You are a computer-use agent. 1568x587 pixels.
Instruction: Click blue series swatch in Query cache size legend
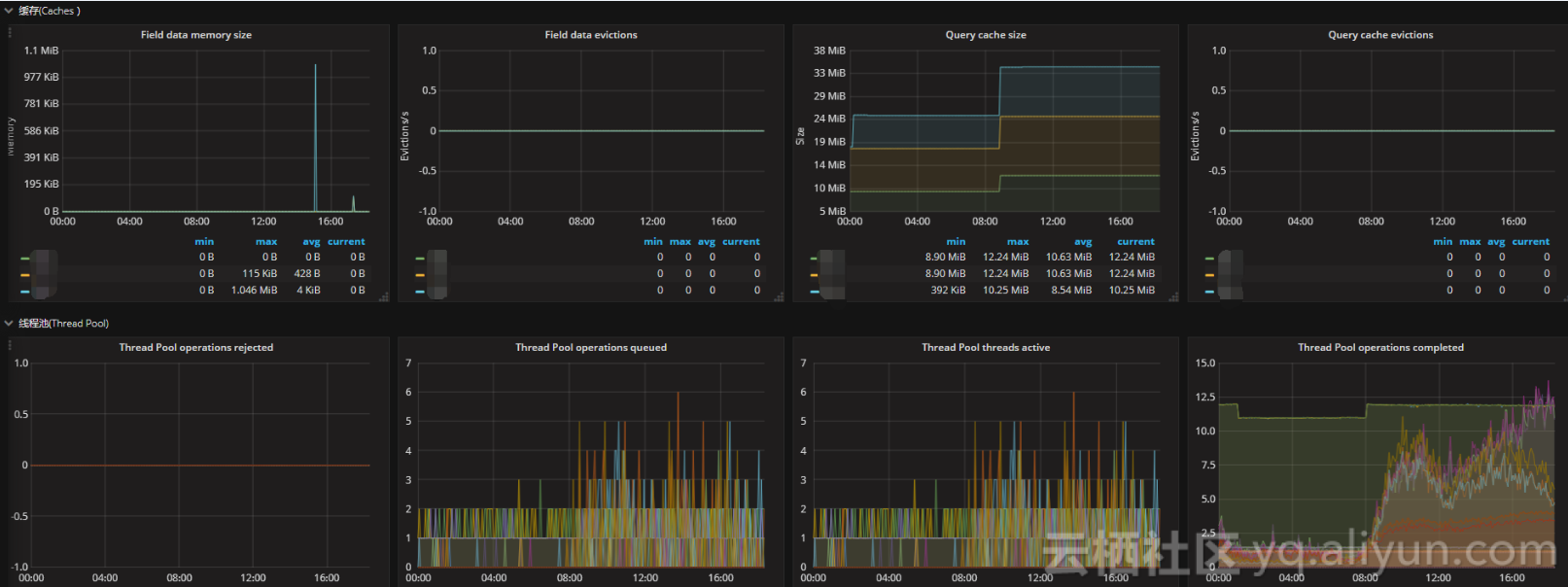815,292
